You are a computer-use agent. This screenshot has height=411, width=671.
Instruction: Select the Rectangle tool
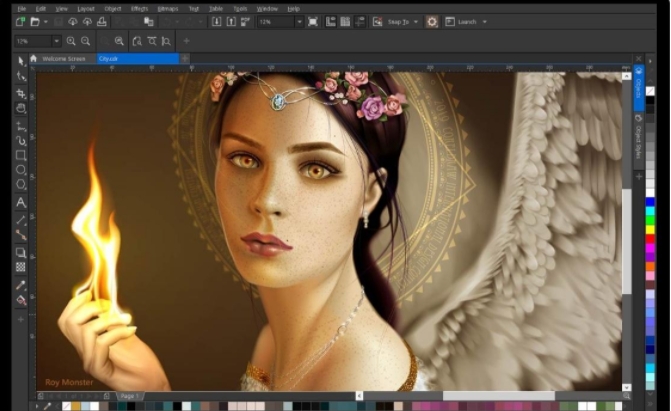[21, 155]
